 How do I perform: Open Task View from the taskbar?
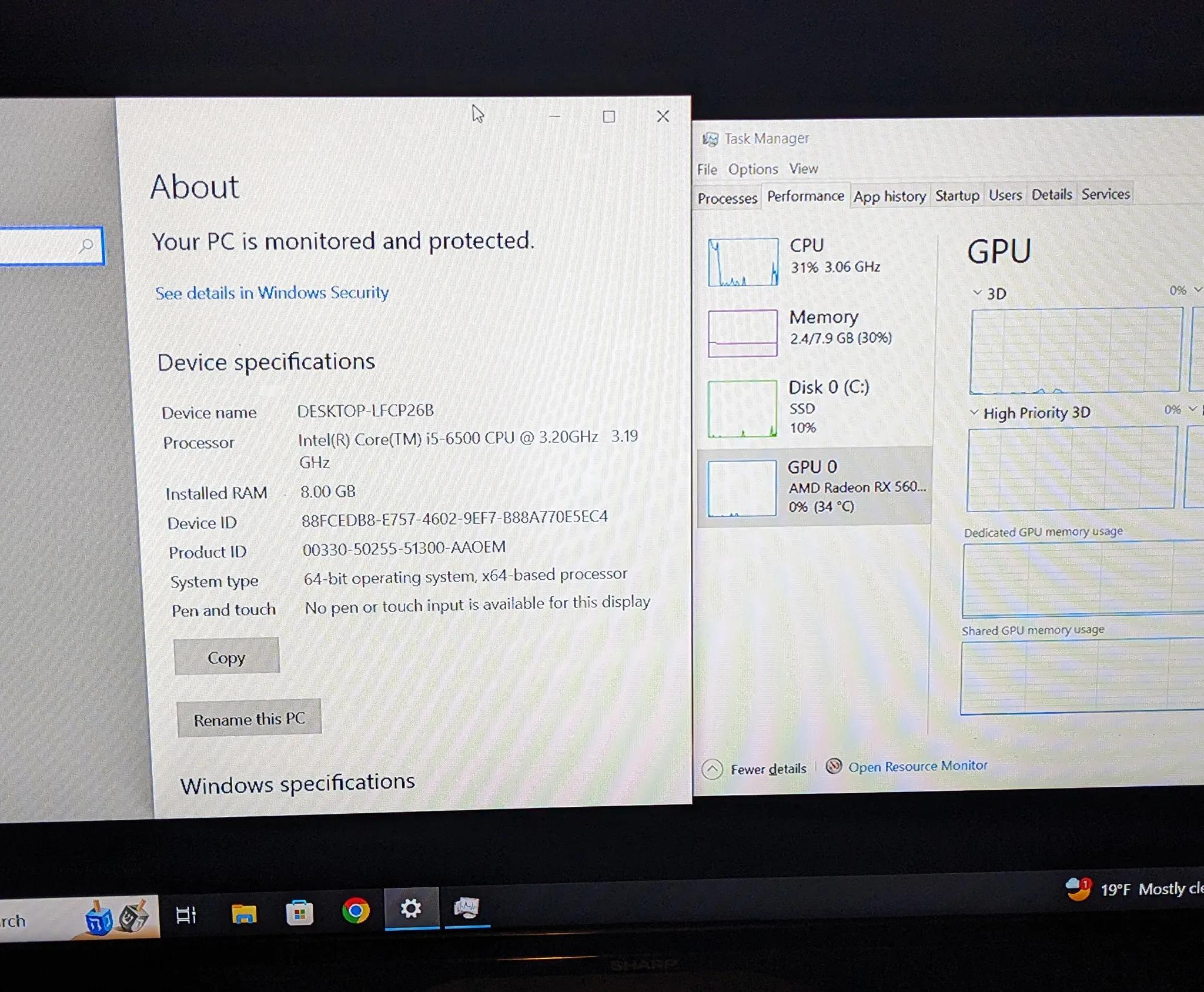click(186, 915)
